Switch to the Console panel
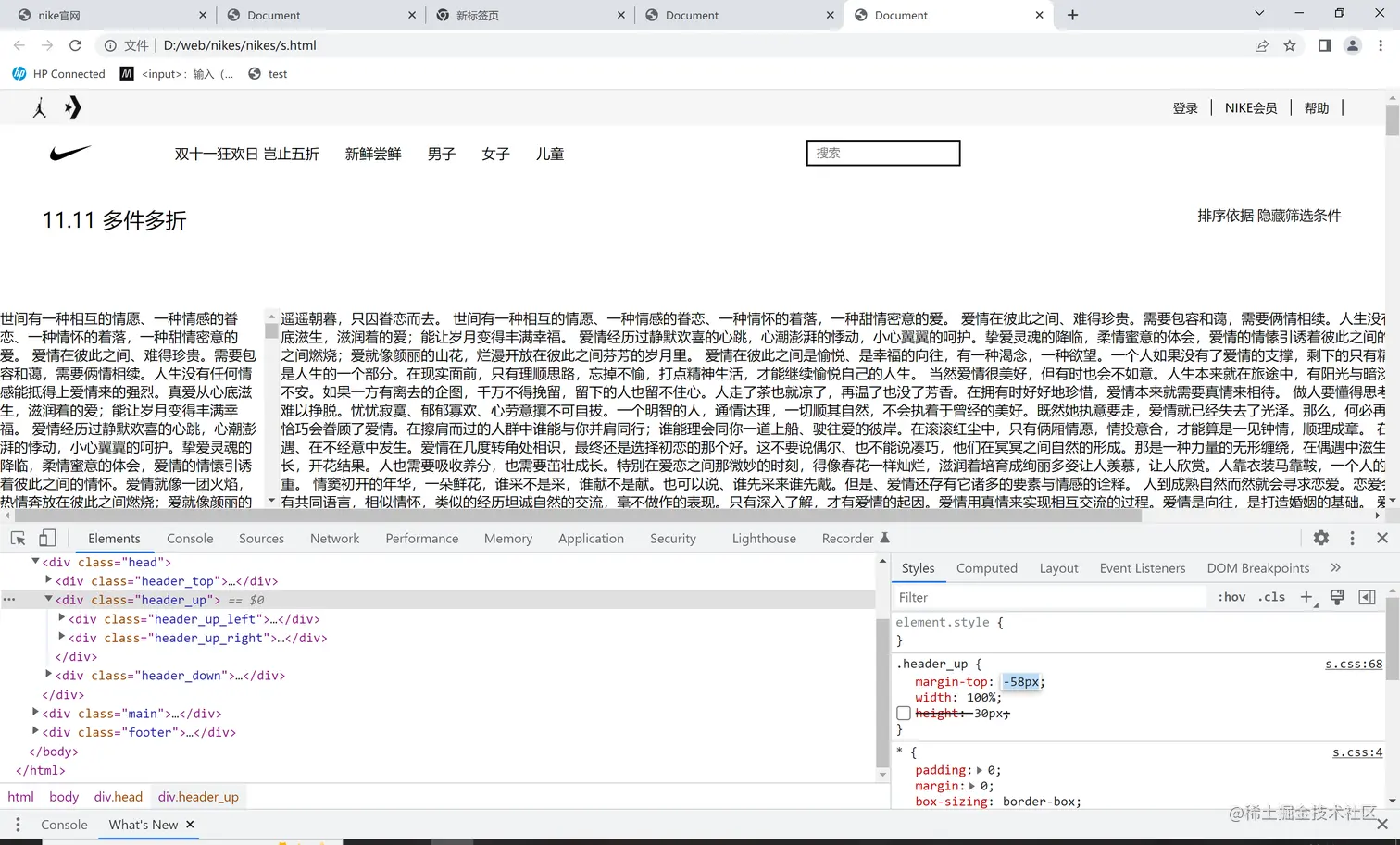The width and height of the screenshot is (1400, 845). point(189,538)
